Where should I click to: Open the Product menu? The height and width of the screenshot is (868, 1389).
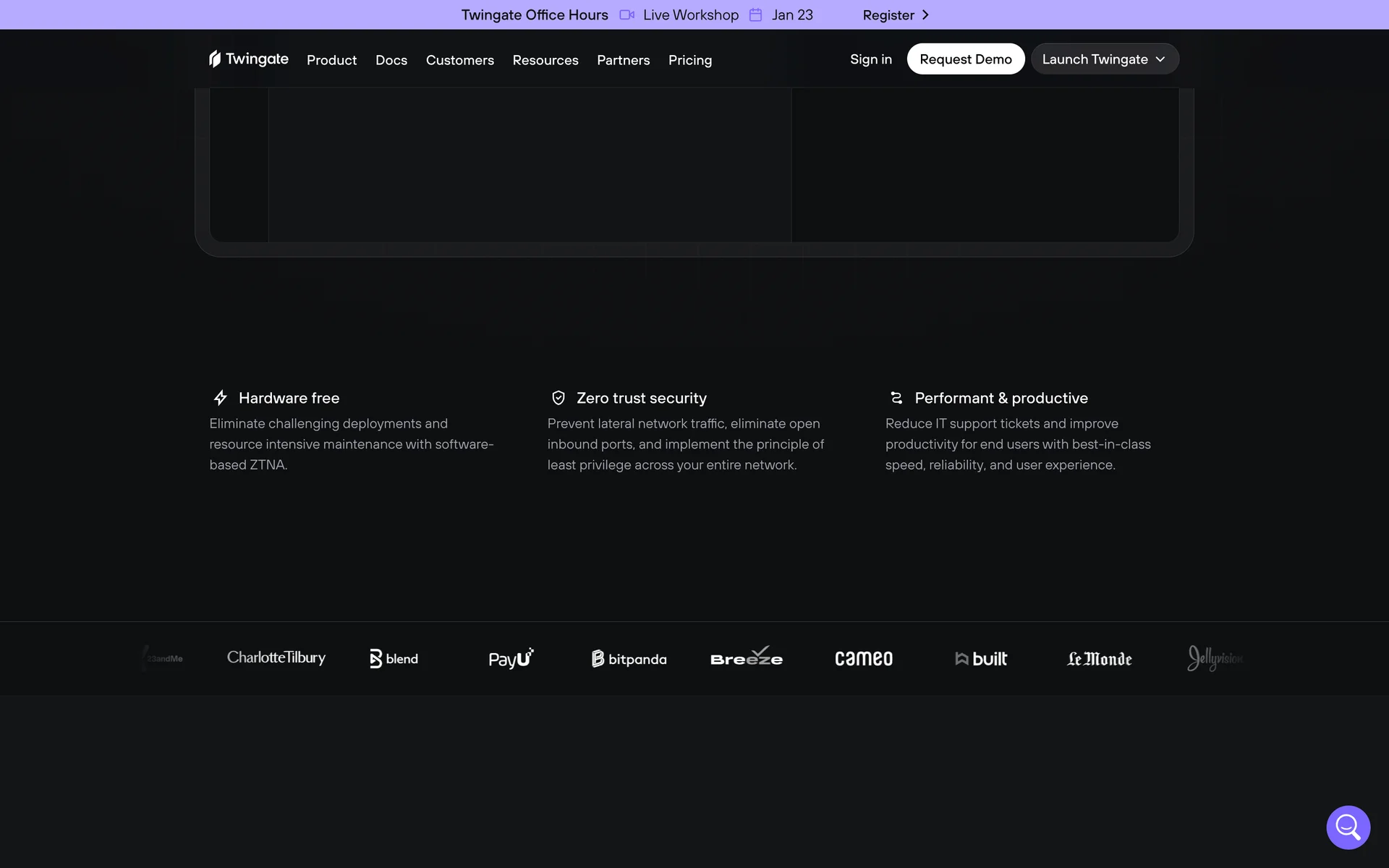point(331,60)
